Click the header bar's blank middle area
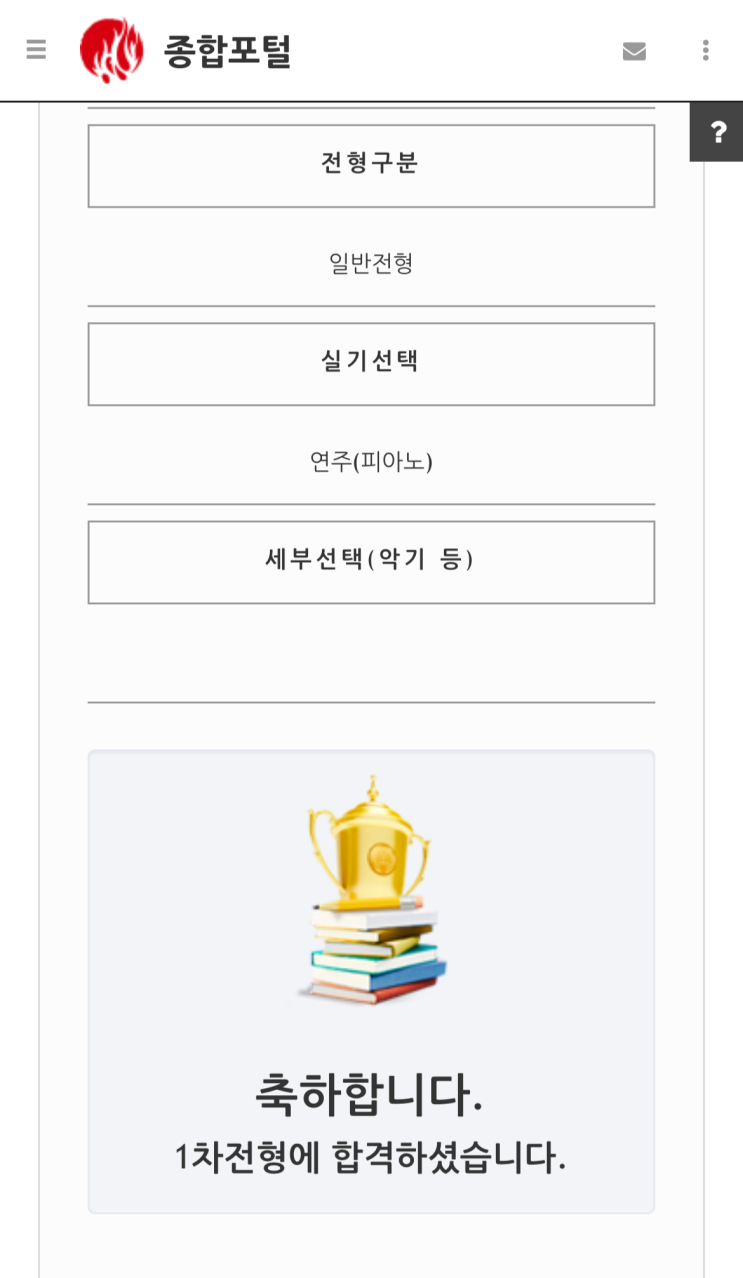Screen dimensions: 743x1278 (450, 50)
